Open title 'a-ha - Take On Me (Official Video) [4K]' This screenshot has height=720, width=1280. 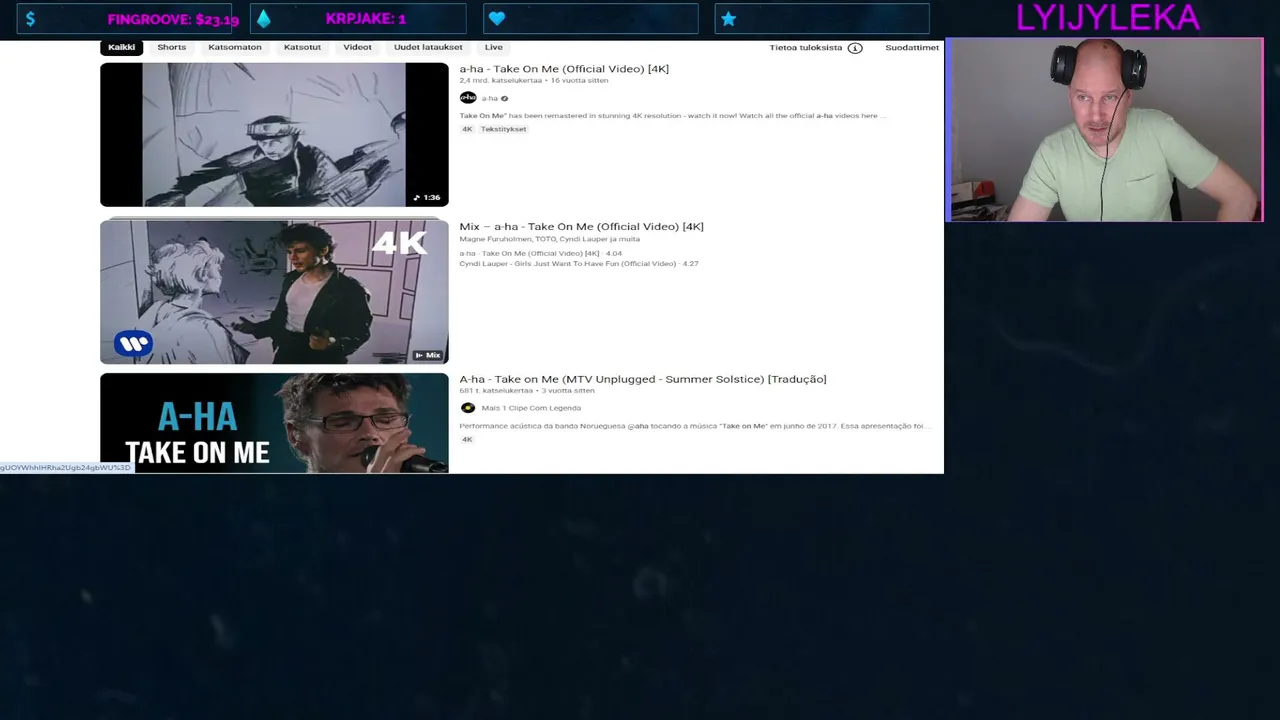click(x=564, y=69)
